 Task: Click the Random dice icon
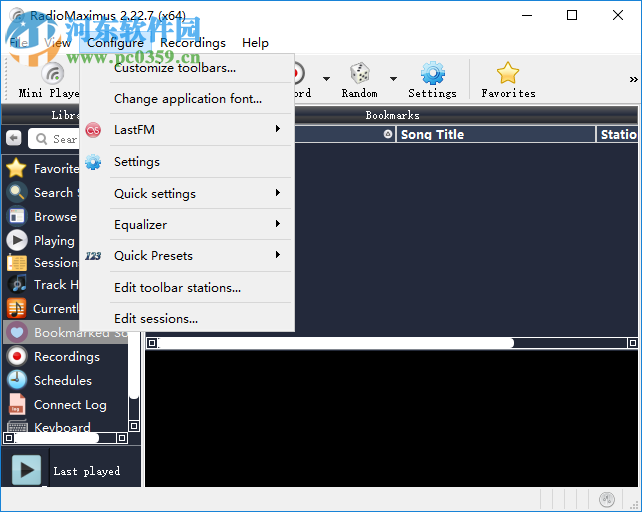[359, 74]
